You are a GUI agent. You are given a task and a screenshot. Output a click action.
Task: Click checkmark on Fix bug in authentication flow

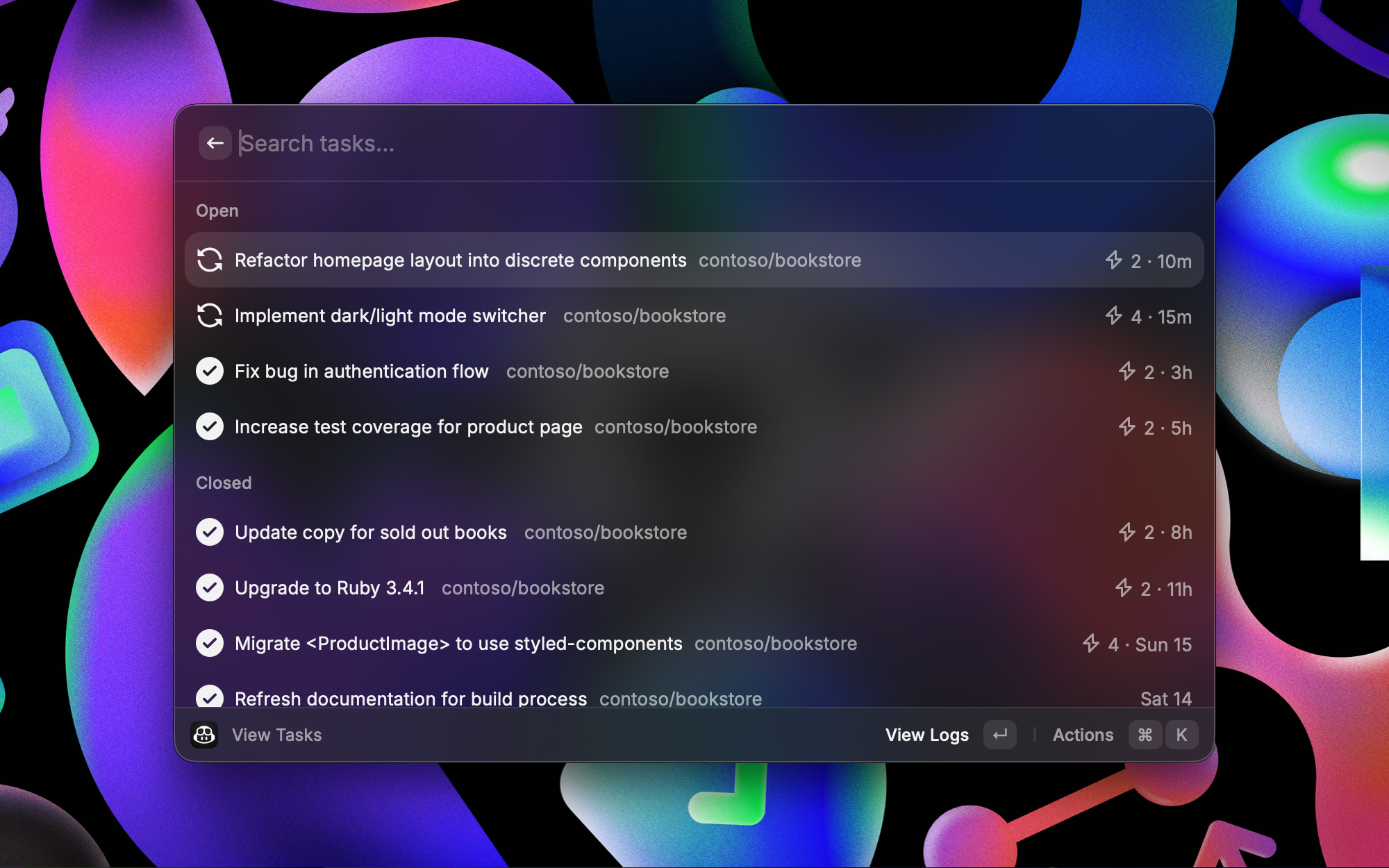click(209, 371)
